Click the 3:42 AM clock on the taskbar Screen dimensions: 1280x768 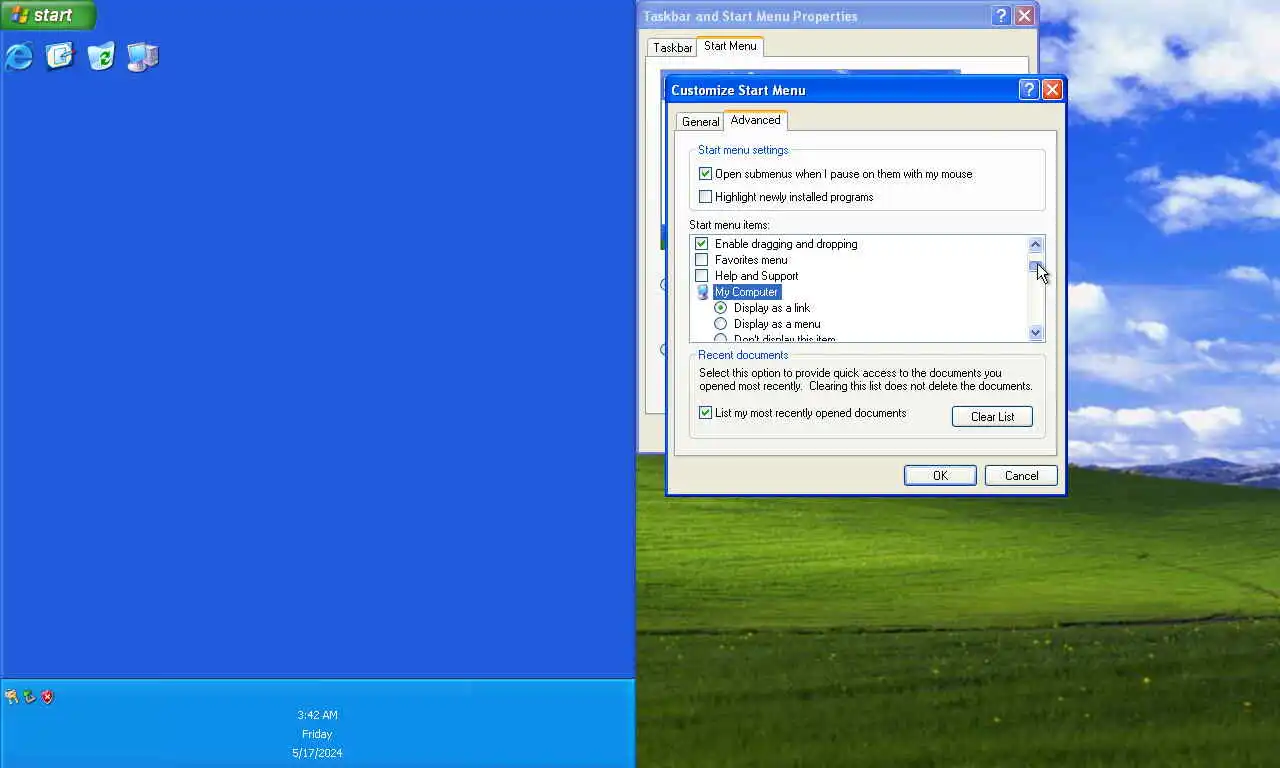(317, 715)
